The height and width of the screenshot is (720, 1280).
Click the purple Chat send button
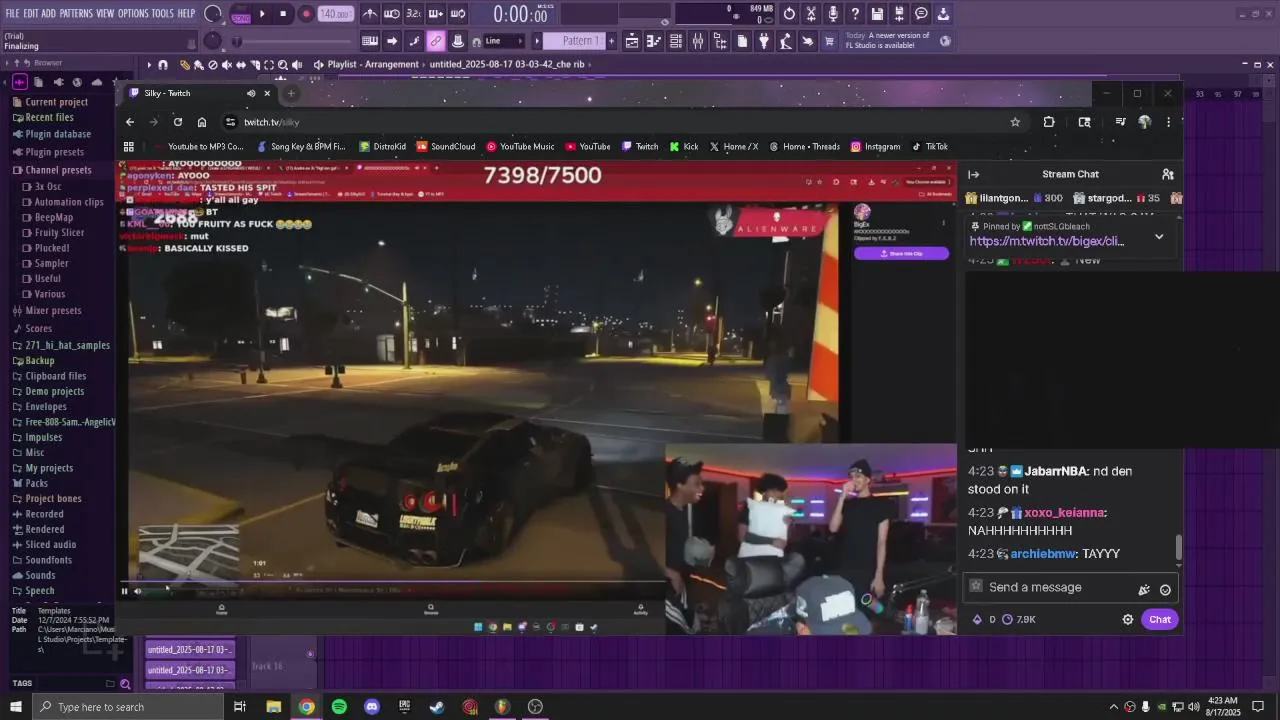pyautogui.click(x=1160, y=620)
